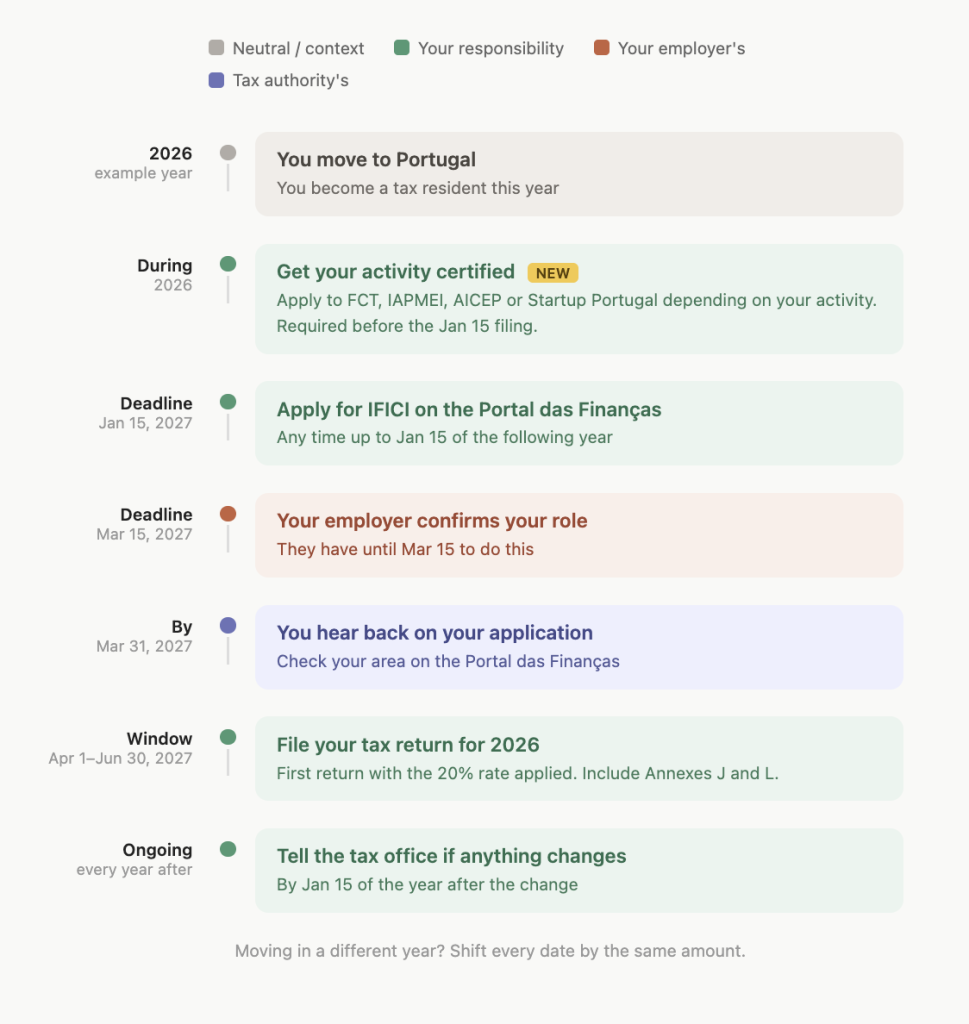Open You hear back on your application
The image size is (969, 1024).
(579, 647)
